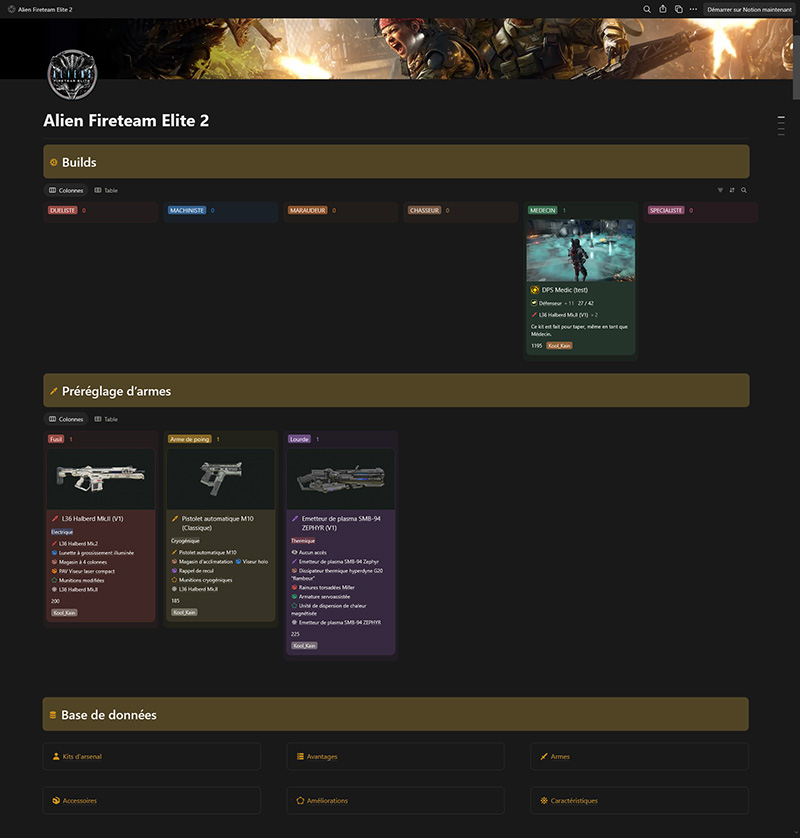This screenshot has height=838, width=800.
Task: Open the table of contents outline icon
Action: [x=781, y=126]
